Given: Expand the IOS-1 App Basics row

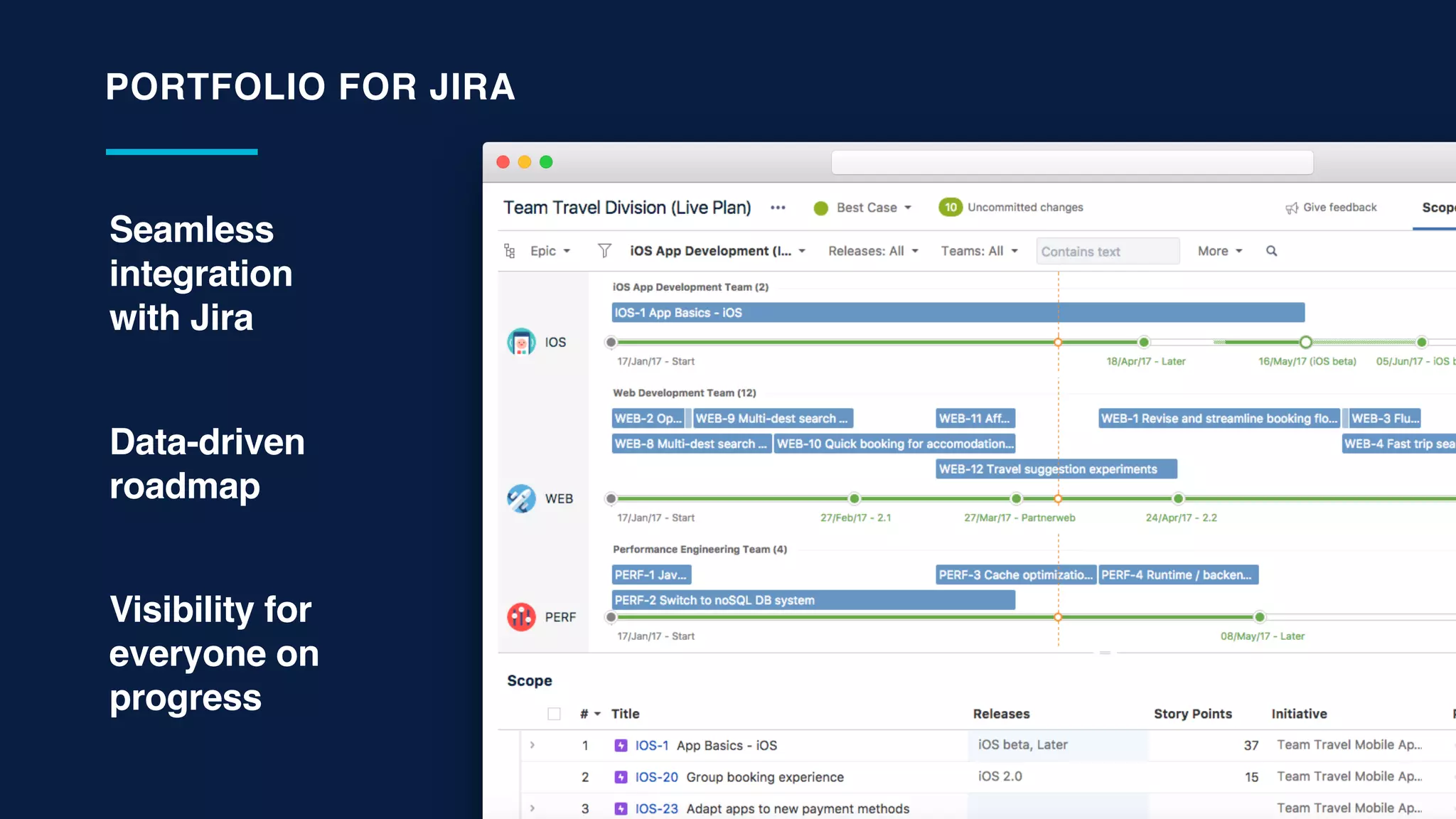Looking at the screenshot, I should [532, 745].
